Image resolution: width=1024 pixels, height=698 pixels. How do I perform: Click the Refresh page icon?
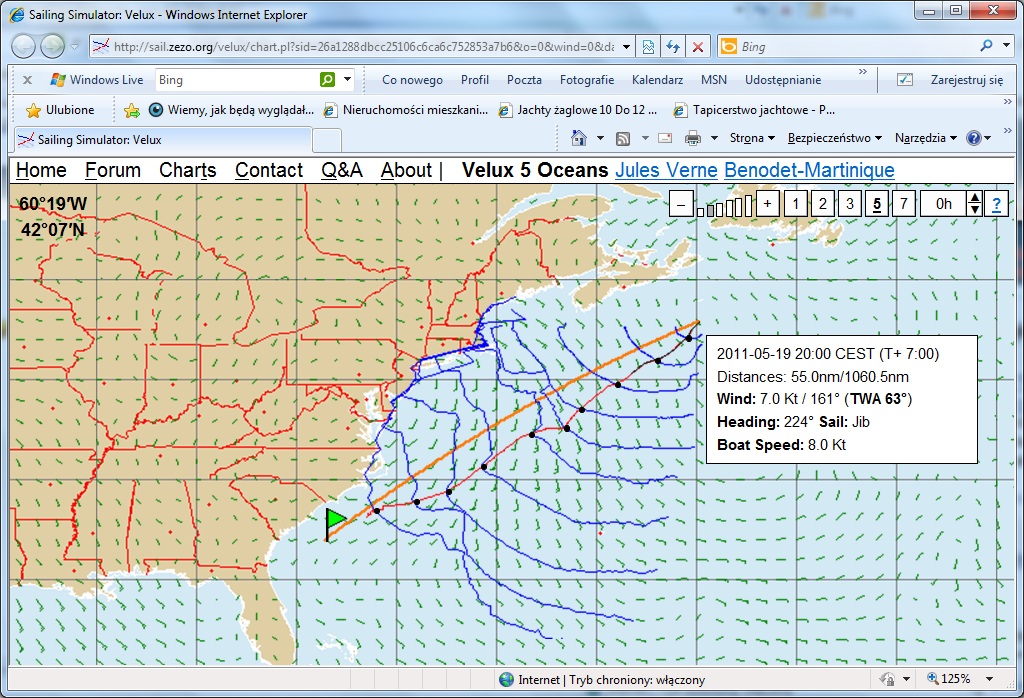(673, 46)
